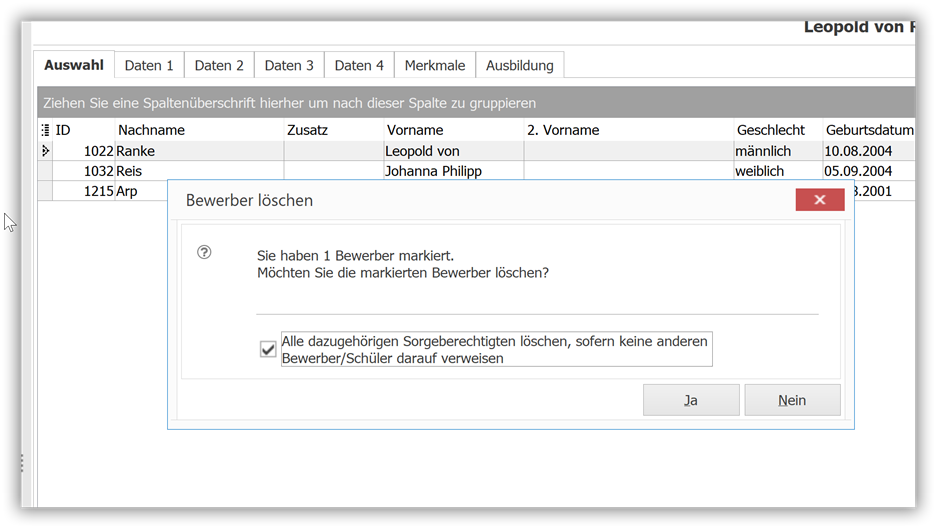This screenshot has height=528, width=936.
Task: Select the weiblich gender cell
Action: [779, 171]
